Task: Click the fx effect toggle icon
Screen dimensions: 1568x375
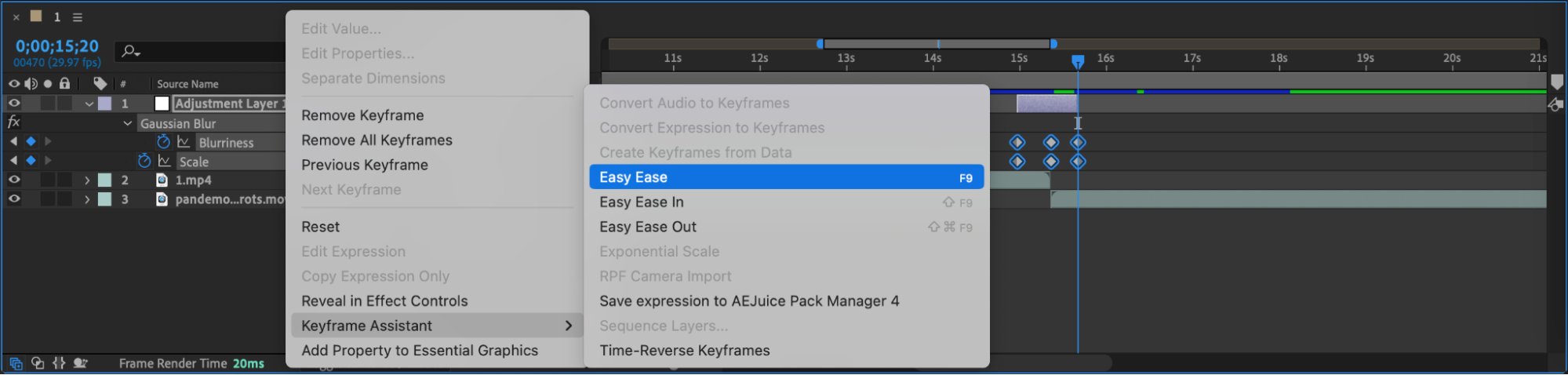Action: tap(13, 122)
